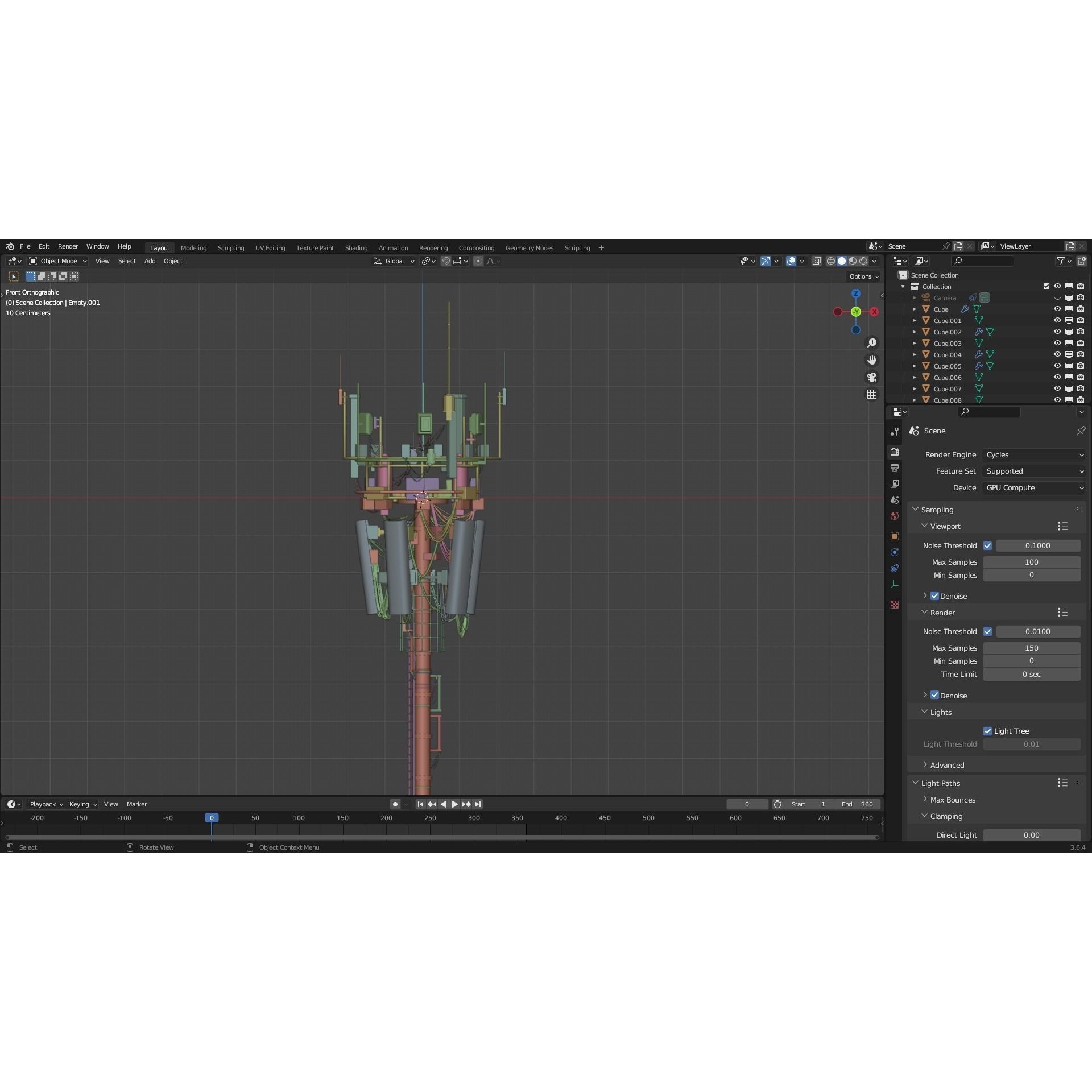This screenshot has height=1092, width=1092.
Task: Open the Render menu
Action: click(x=68, y=246)
